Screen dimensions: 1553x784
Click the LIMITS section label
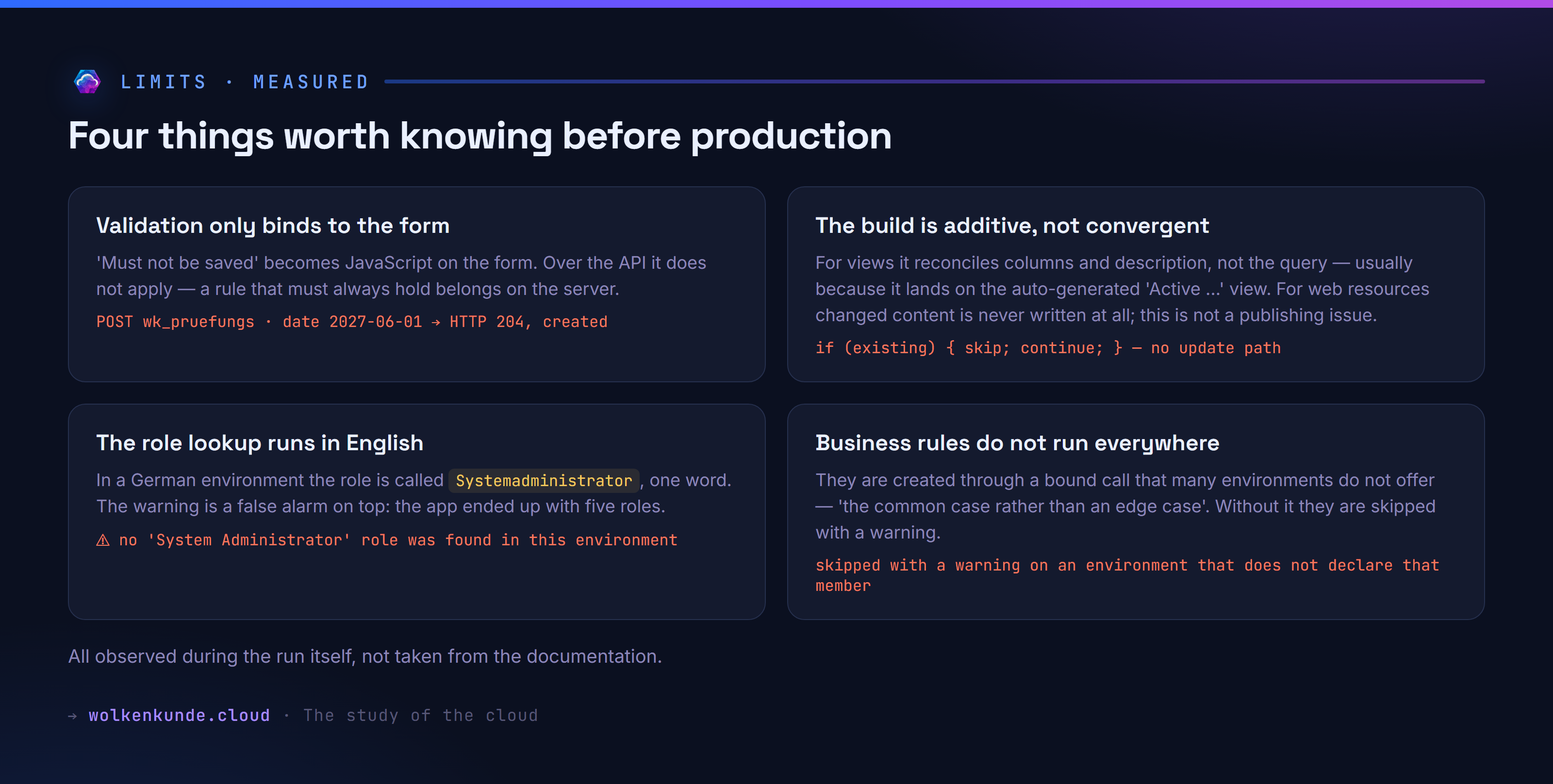pos(164,82)
